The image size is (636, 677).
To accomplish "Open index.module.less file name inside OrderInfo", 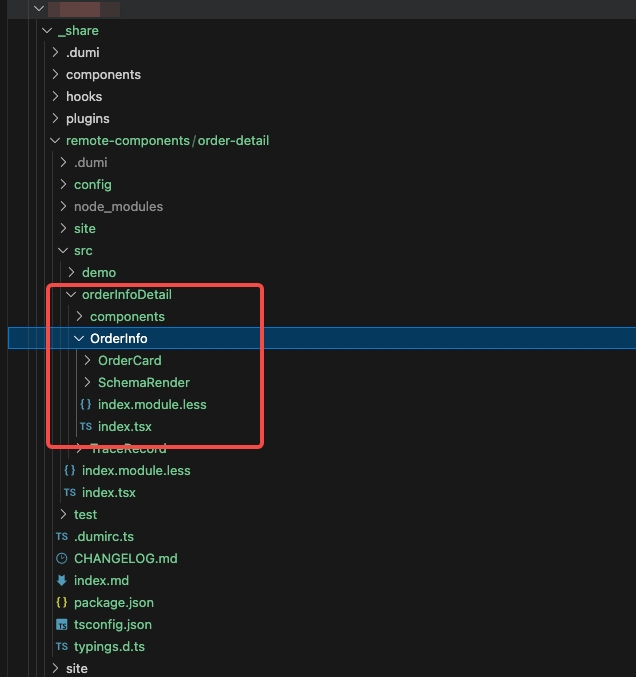I will 152,405.
